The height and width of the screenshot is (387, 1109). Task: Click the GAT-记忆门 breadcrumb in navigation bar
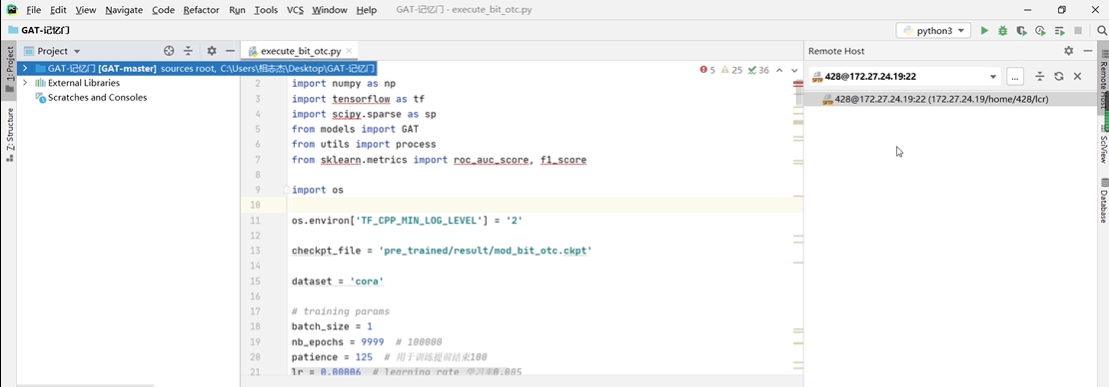point(40,30)
